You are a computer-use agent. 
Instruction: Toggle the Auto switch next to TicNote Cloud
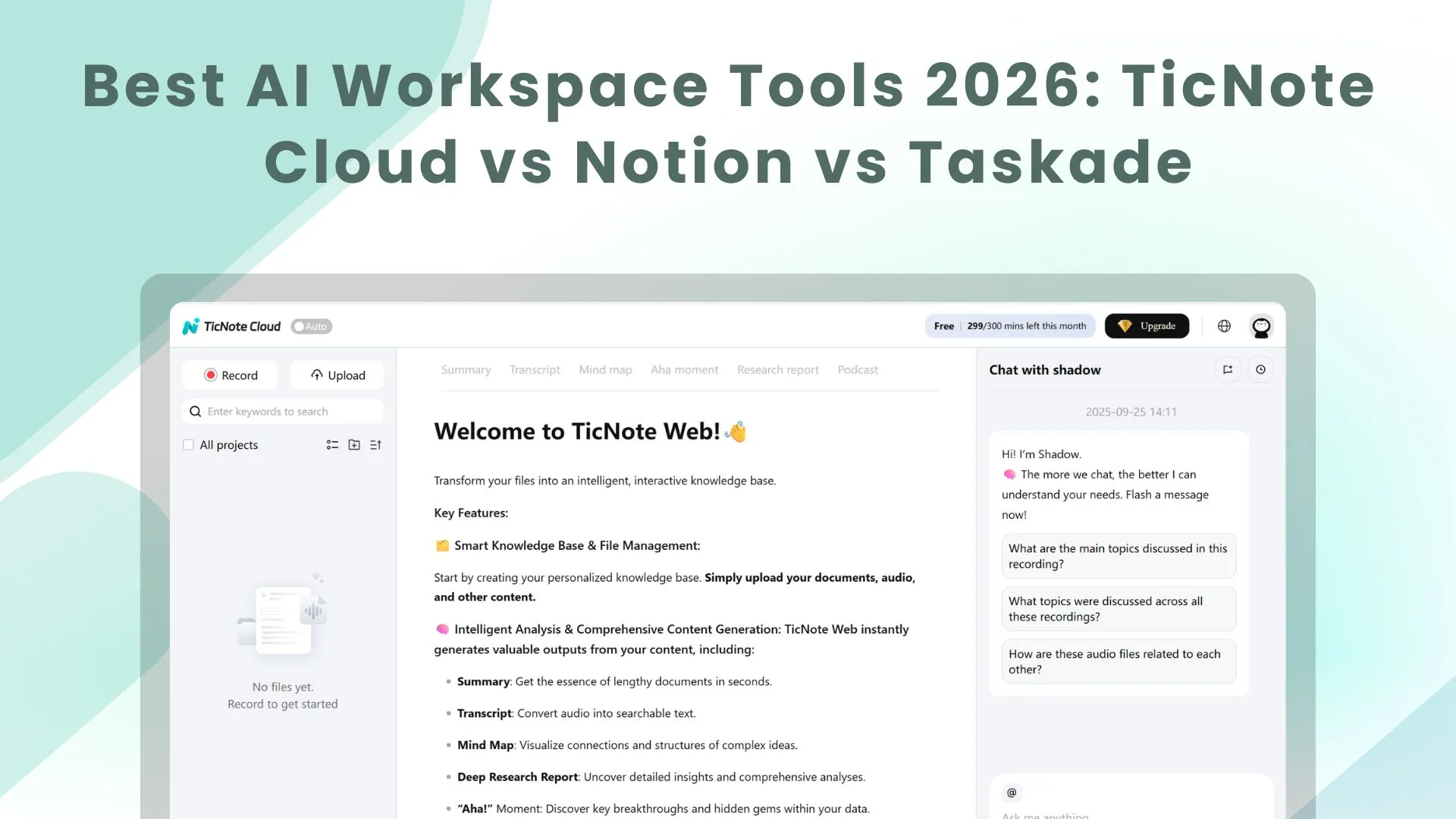[x=311, y=326]
